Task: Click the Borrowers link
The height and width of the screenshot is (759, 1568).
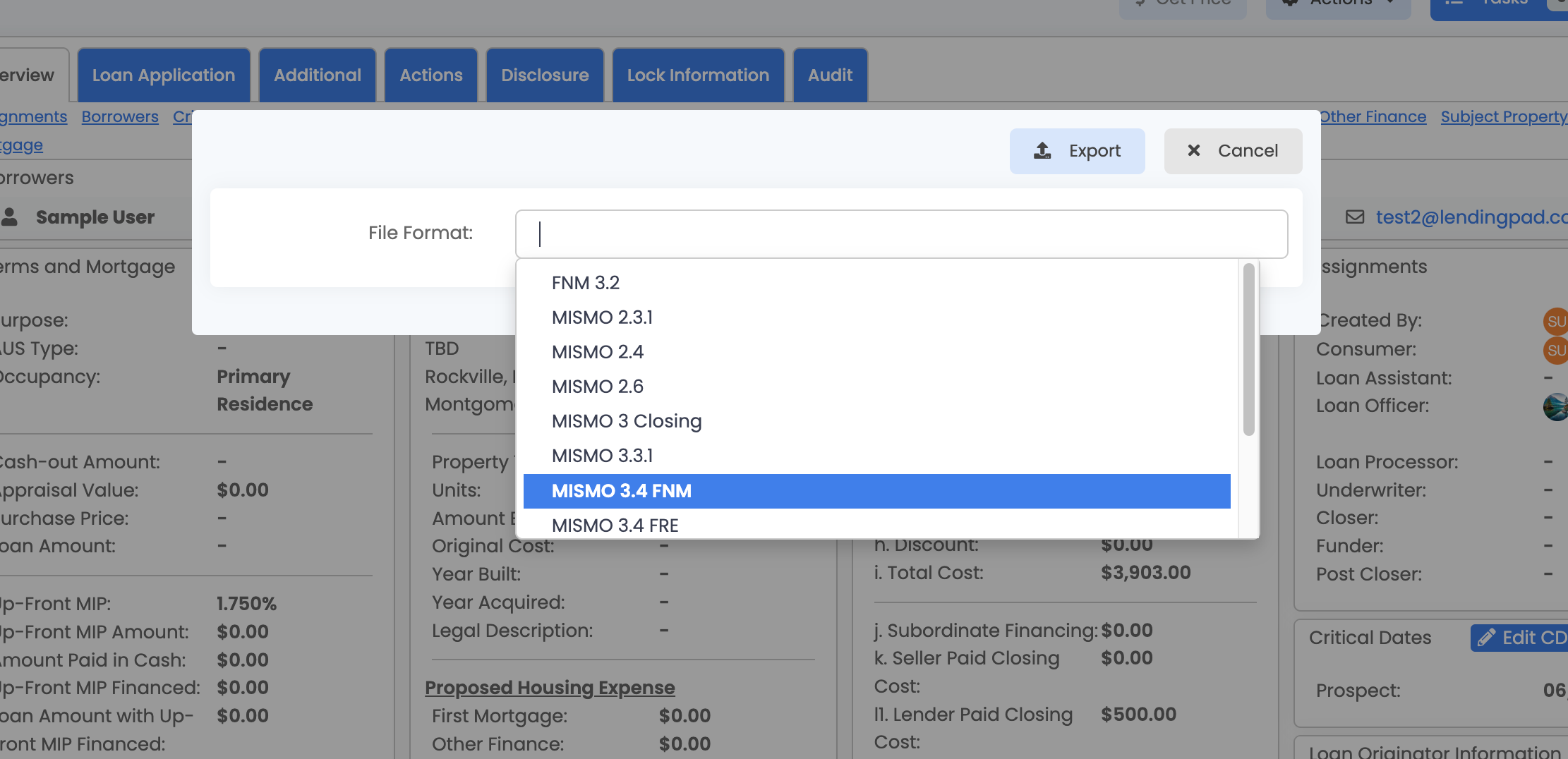Action: pos(120,116)
